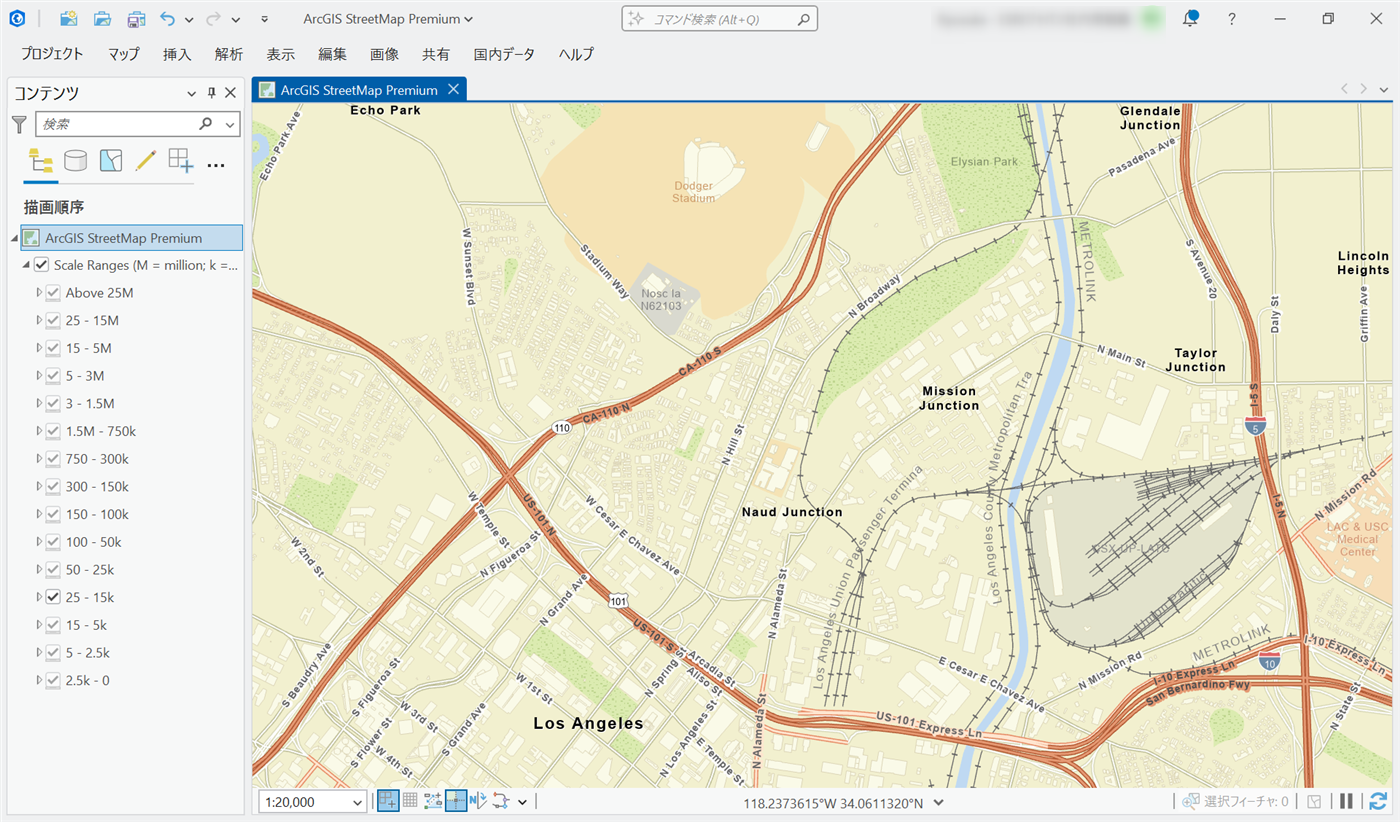Select List By Editing pencil icon
This screenshot has height=822, width=1400.
[146, 160]
